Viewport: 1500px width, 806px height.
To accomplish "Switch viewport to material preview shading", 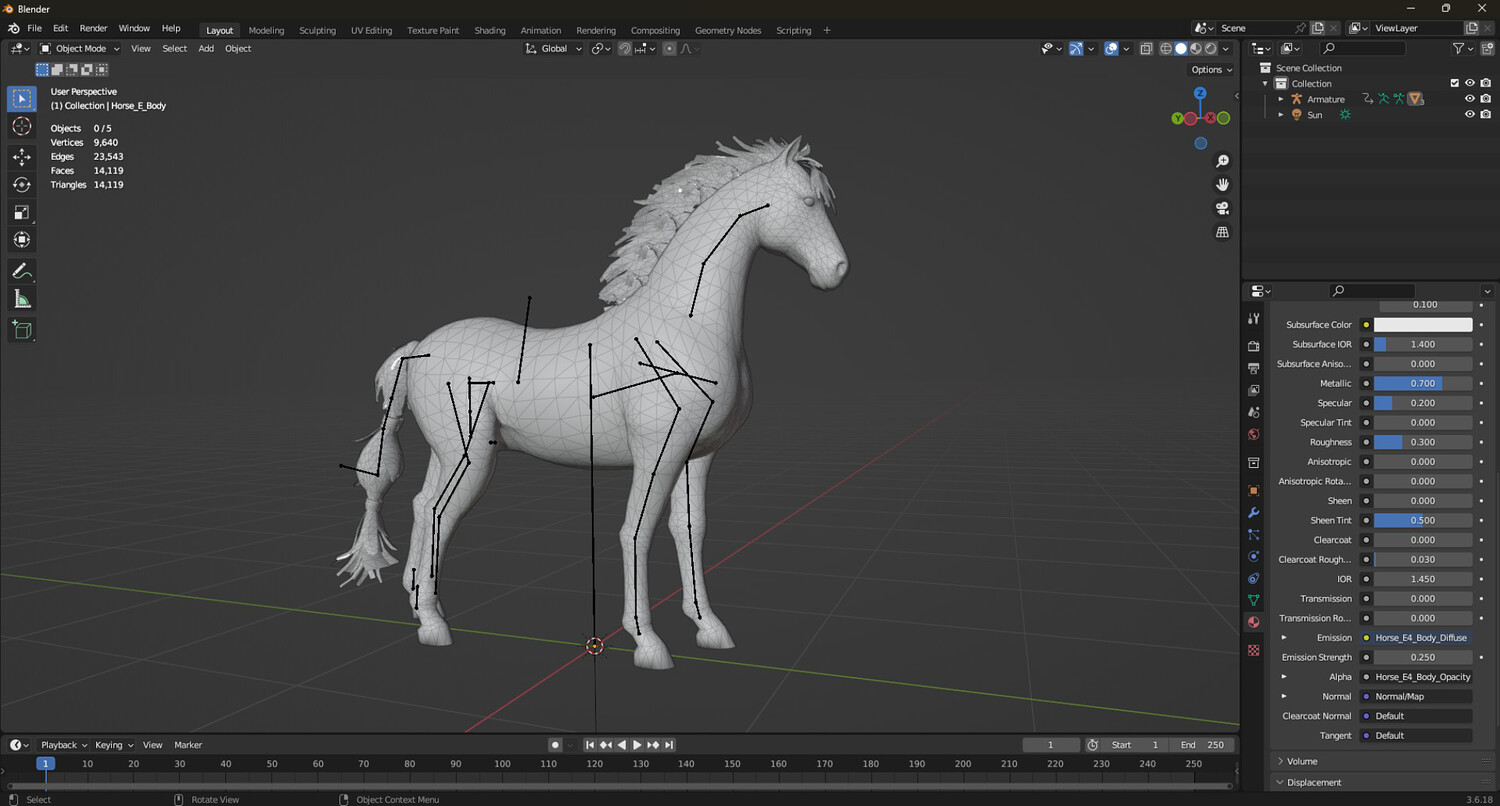I will point(1196,48).
